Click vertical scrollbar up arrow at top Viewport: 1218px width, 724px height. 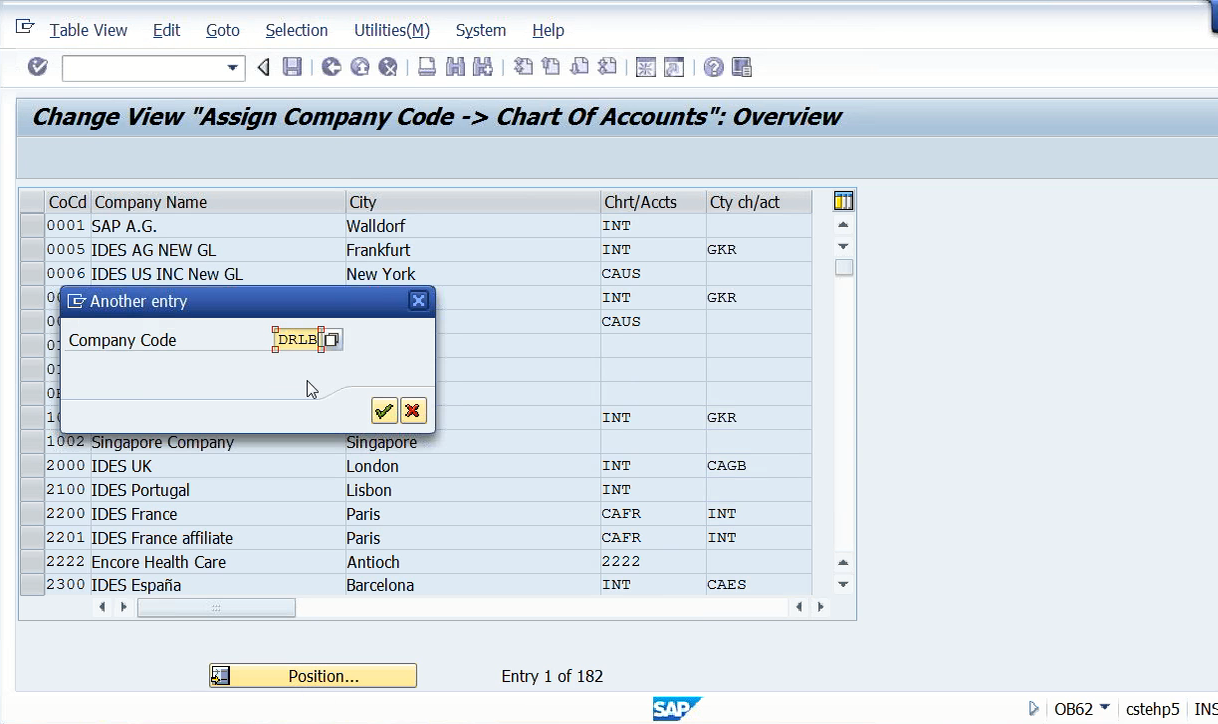[843, 225]
